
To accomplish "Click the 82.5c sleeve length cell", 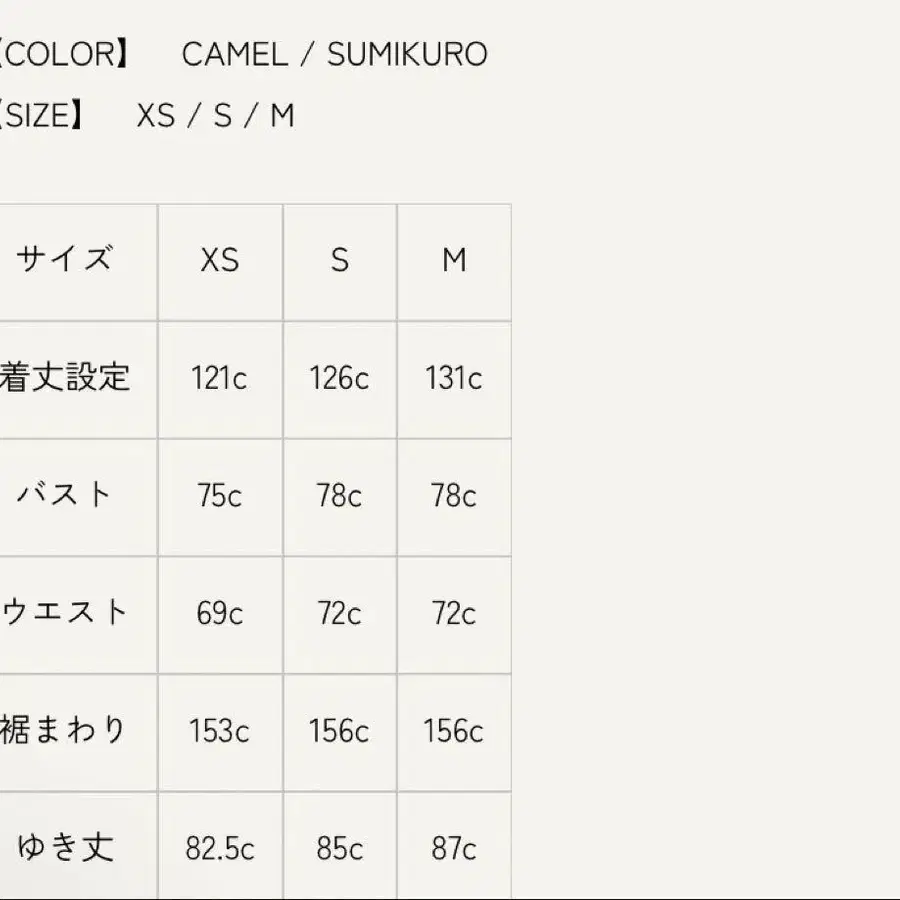I will pyautogui.click(x=219, y=849).
